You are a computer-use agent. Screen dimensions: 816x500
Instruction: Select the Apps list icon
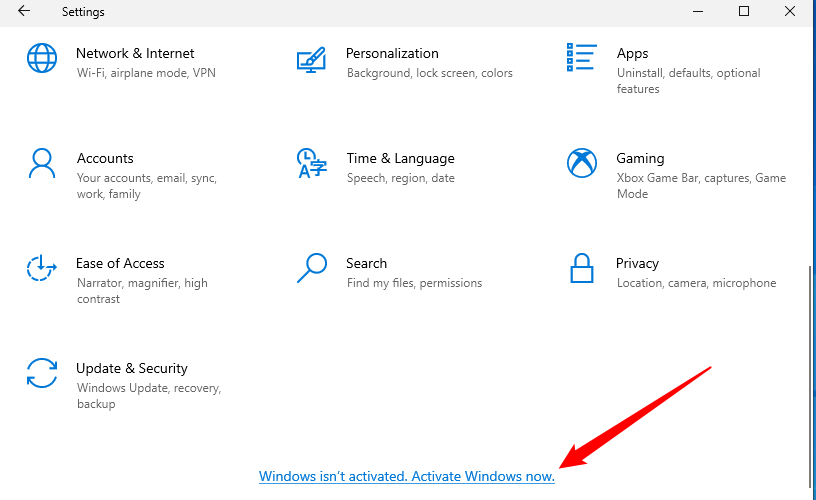581,58
